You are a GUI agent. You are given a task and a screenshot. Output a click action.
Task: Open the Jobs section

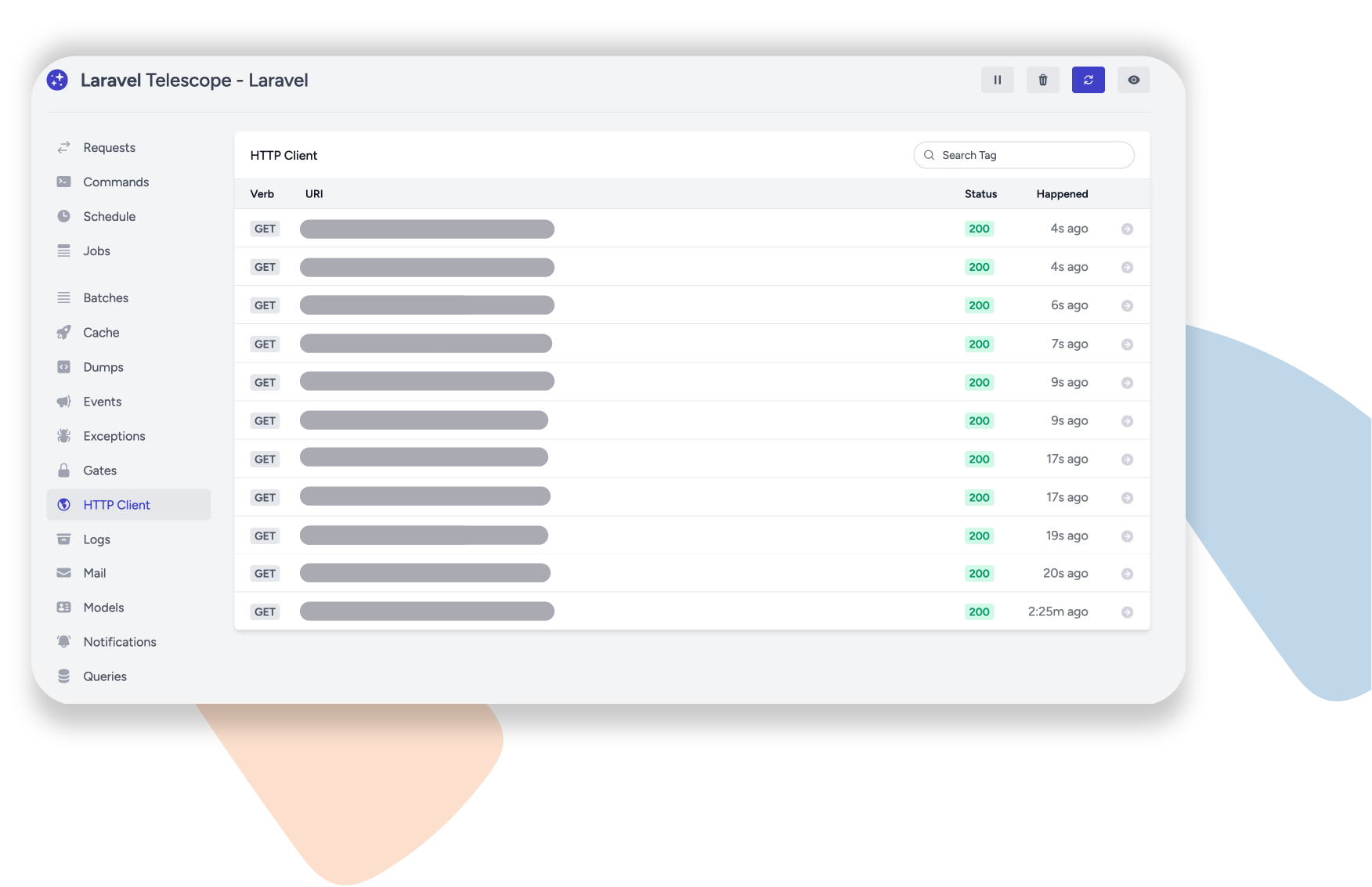97,251
